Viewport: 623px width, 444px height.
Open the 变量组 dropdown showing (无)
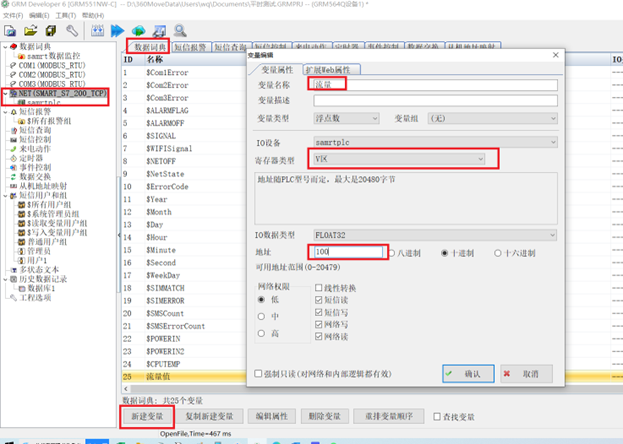tap(493, 118)
